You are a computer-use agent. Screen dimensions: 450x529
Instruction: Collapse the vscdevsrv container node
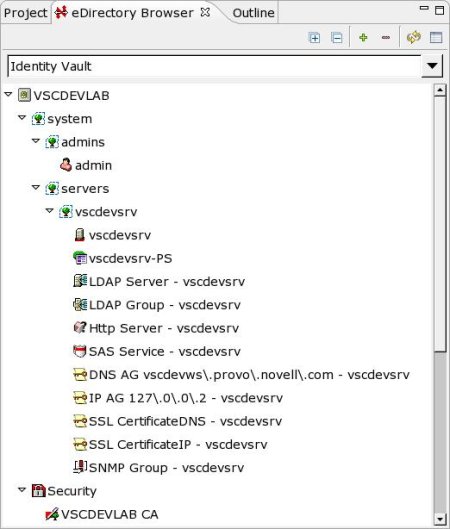coord(50,211)
